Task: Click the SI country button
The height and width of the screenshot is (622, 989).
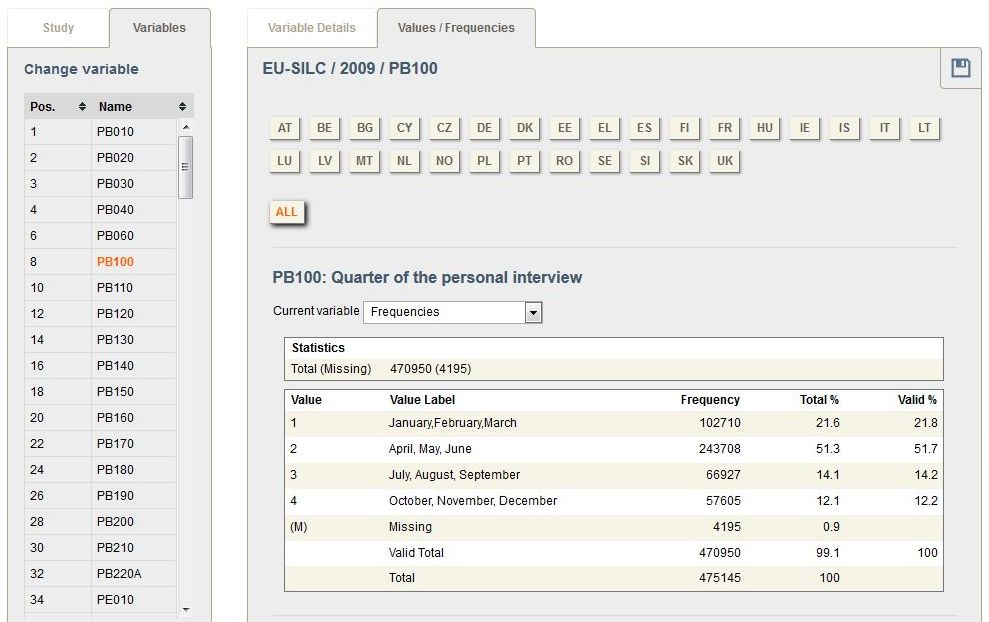Action: (x=645, y=160)
